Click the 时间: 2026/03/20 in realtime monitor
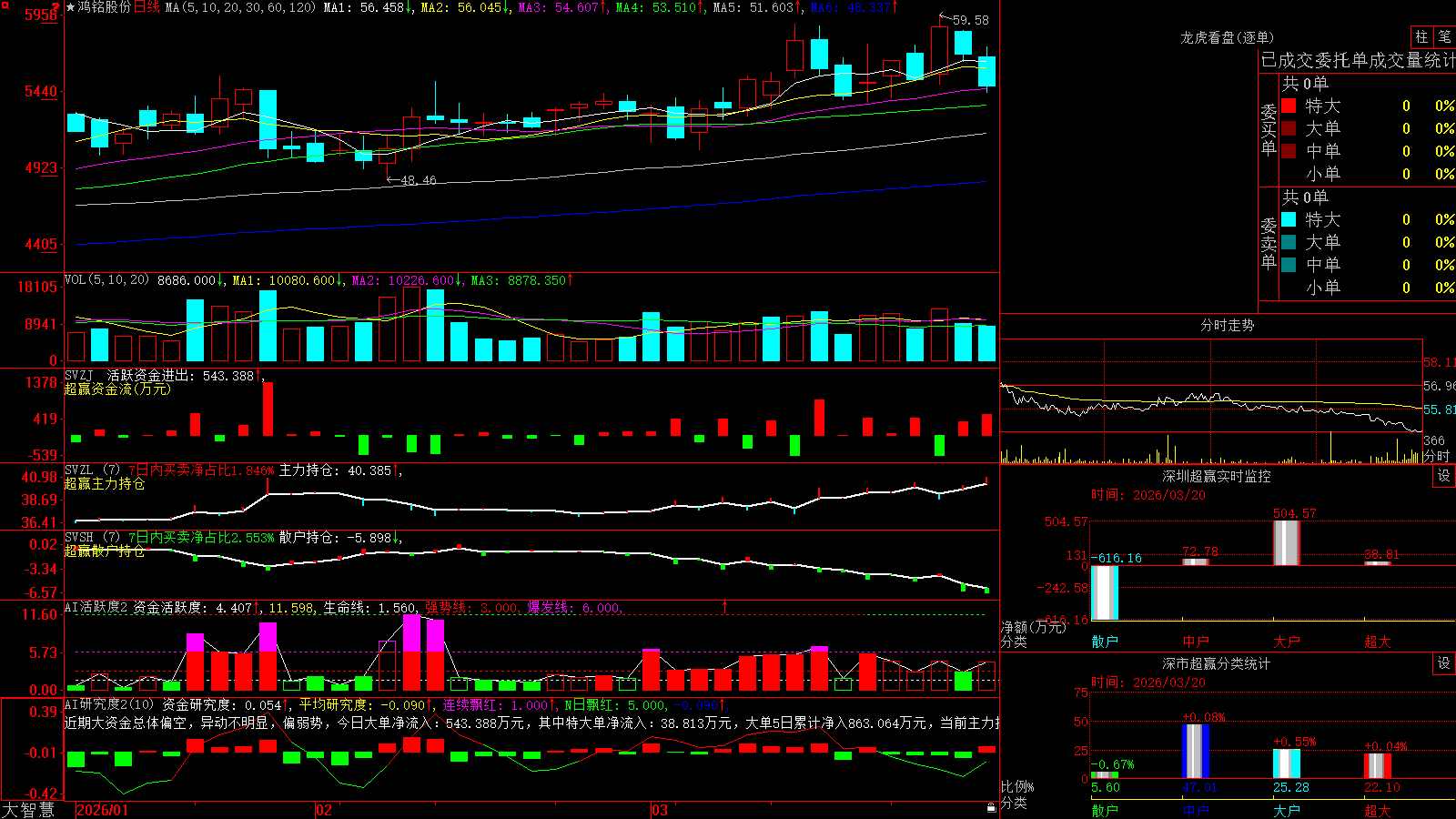 click(x=1148, y=495)
